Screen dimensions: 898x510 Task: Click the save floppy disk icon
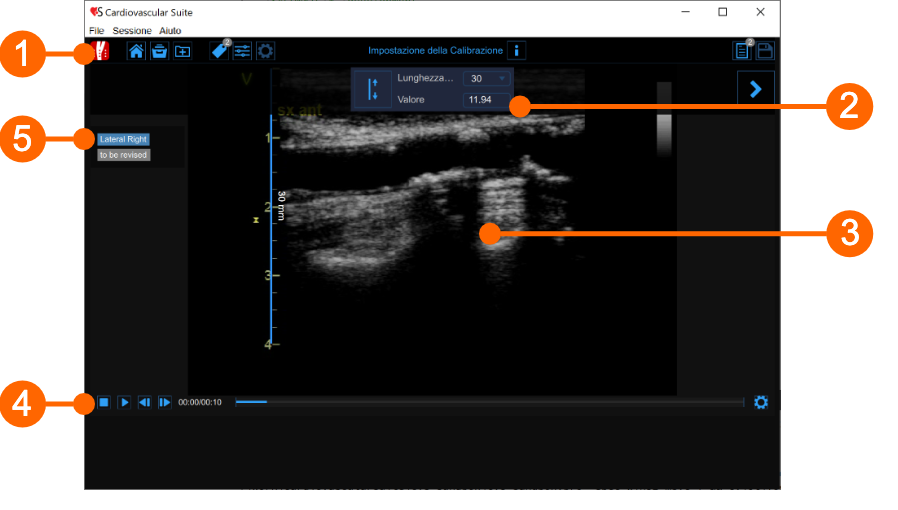pos(765,52)
